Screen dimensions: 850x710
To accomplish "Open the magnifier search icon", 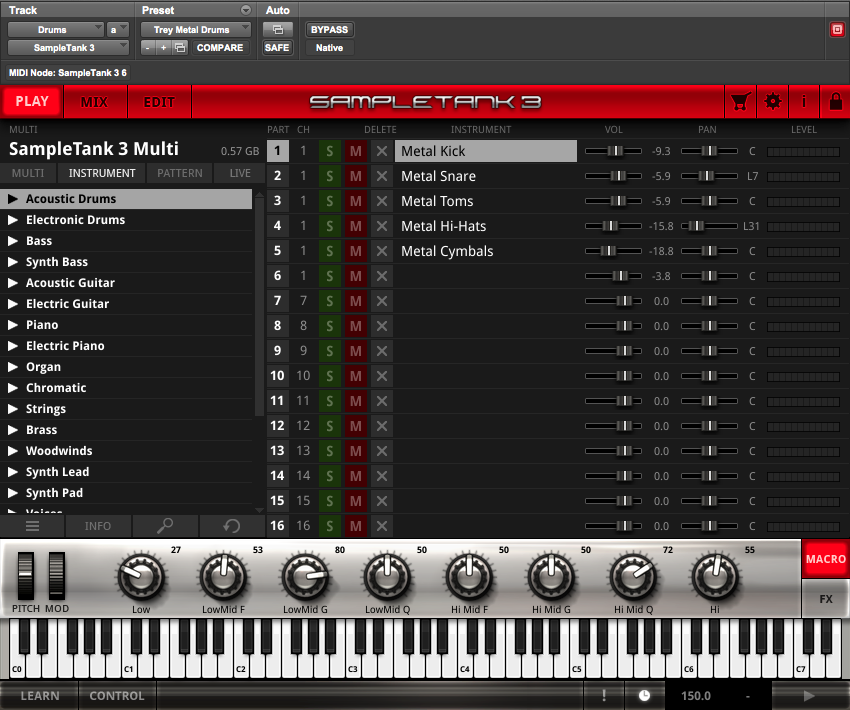I will [x=165, y=526].
